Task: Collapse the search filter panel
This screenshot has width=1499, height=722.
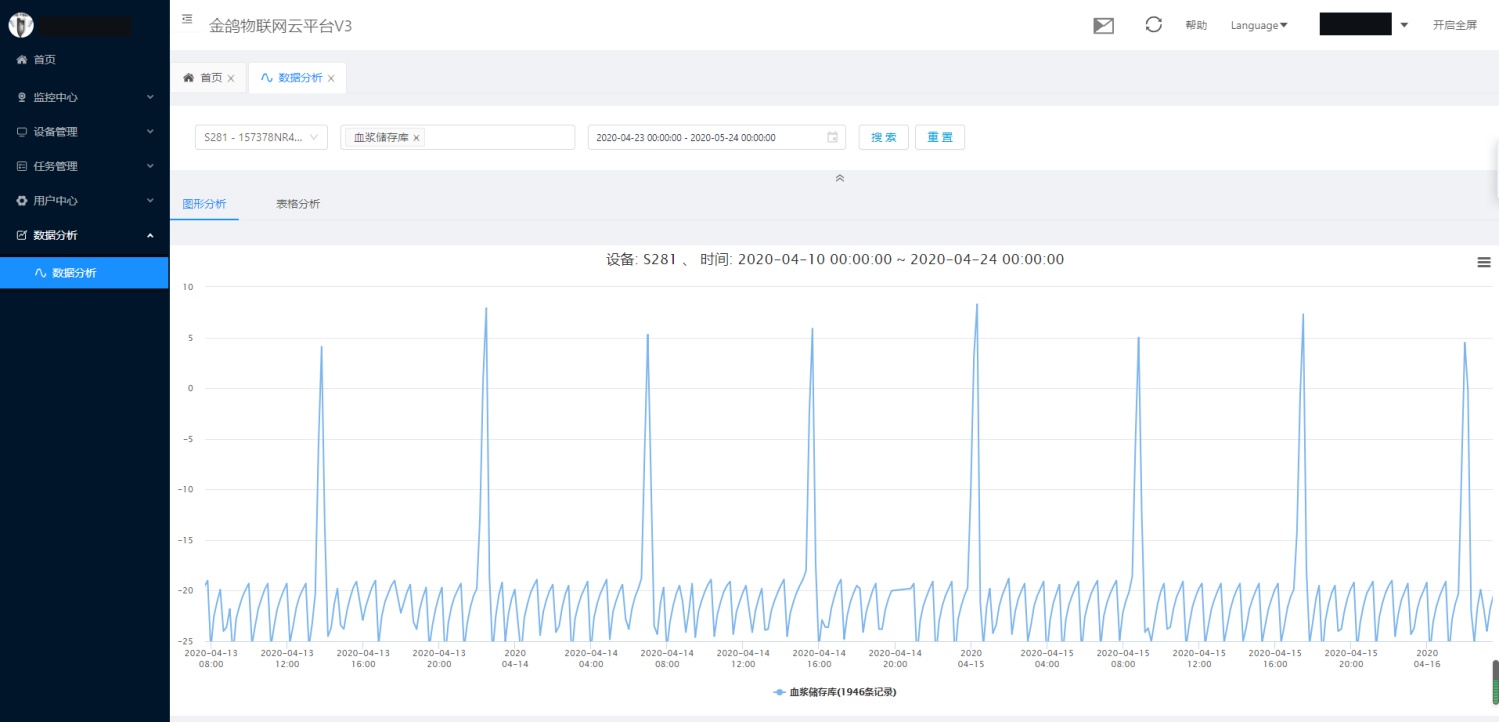Action: [x=839, y=178]
